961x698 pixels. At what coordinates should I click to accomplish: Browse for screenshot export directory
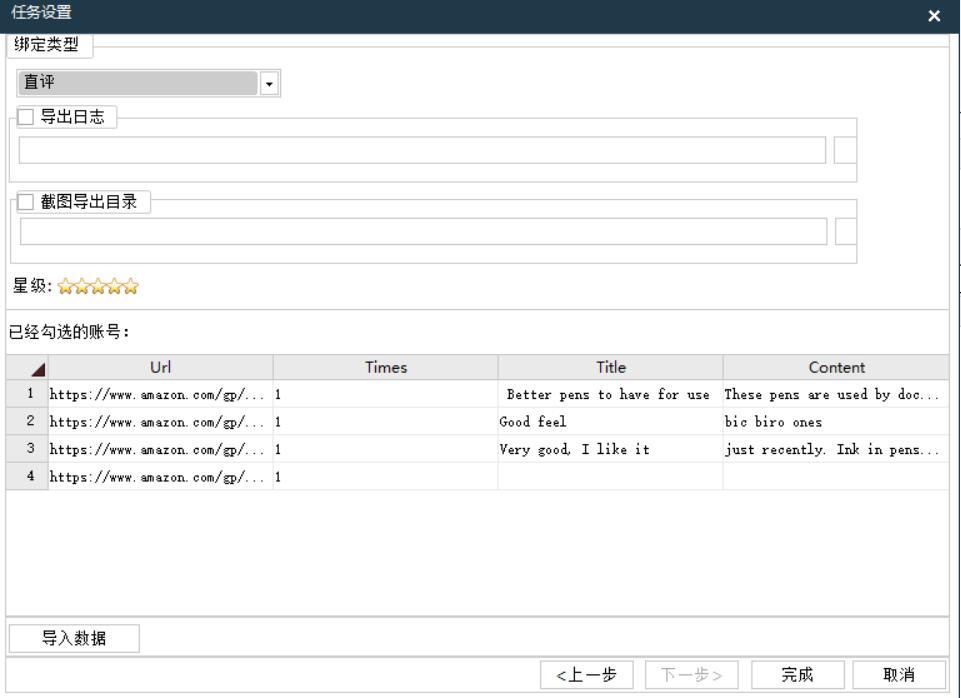[846, 232]
